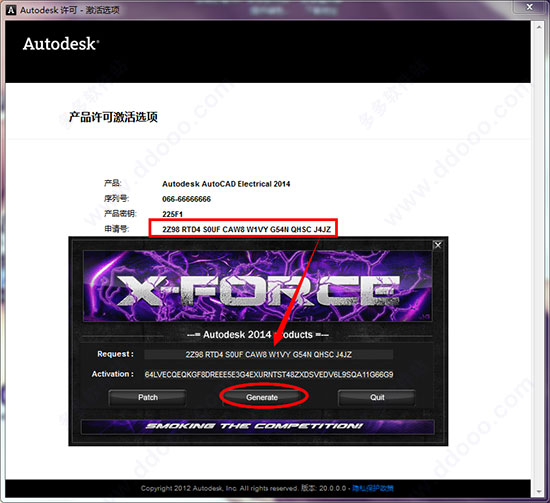
Task: Click the scrollbar down arrow
Action: tap(539, 492)
